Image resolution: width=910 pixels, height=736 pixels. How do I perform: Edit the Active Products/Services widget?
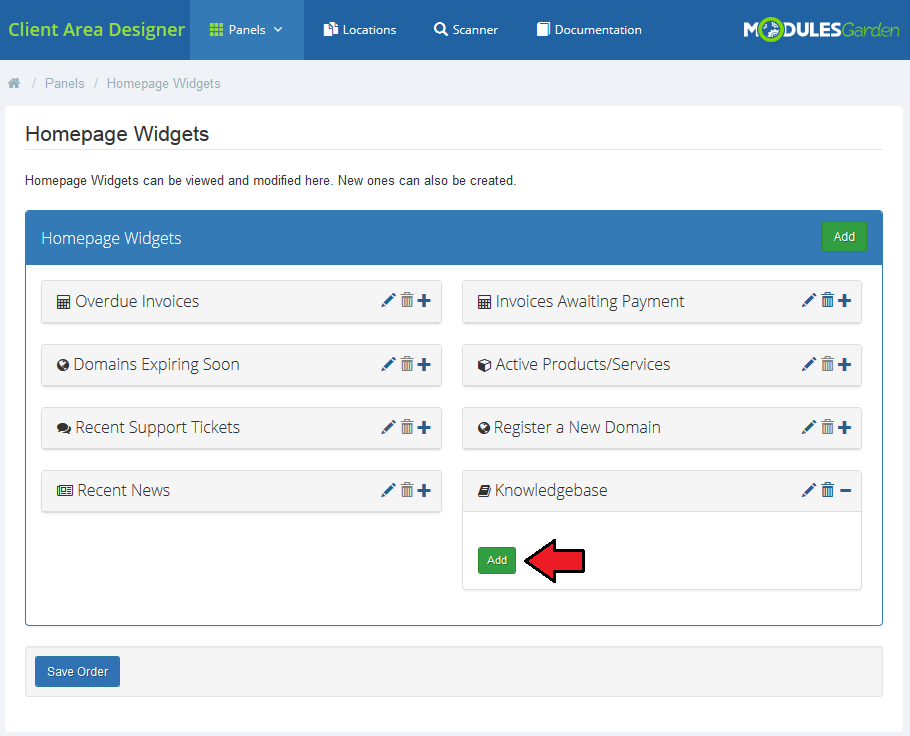(808, 364)
